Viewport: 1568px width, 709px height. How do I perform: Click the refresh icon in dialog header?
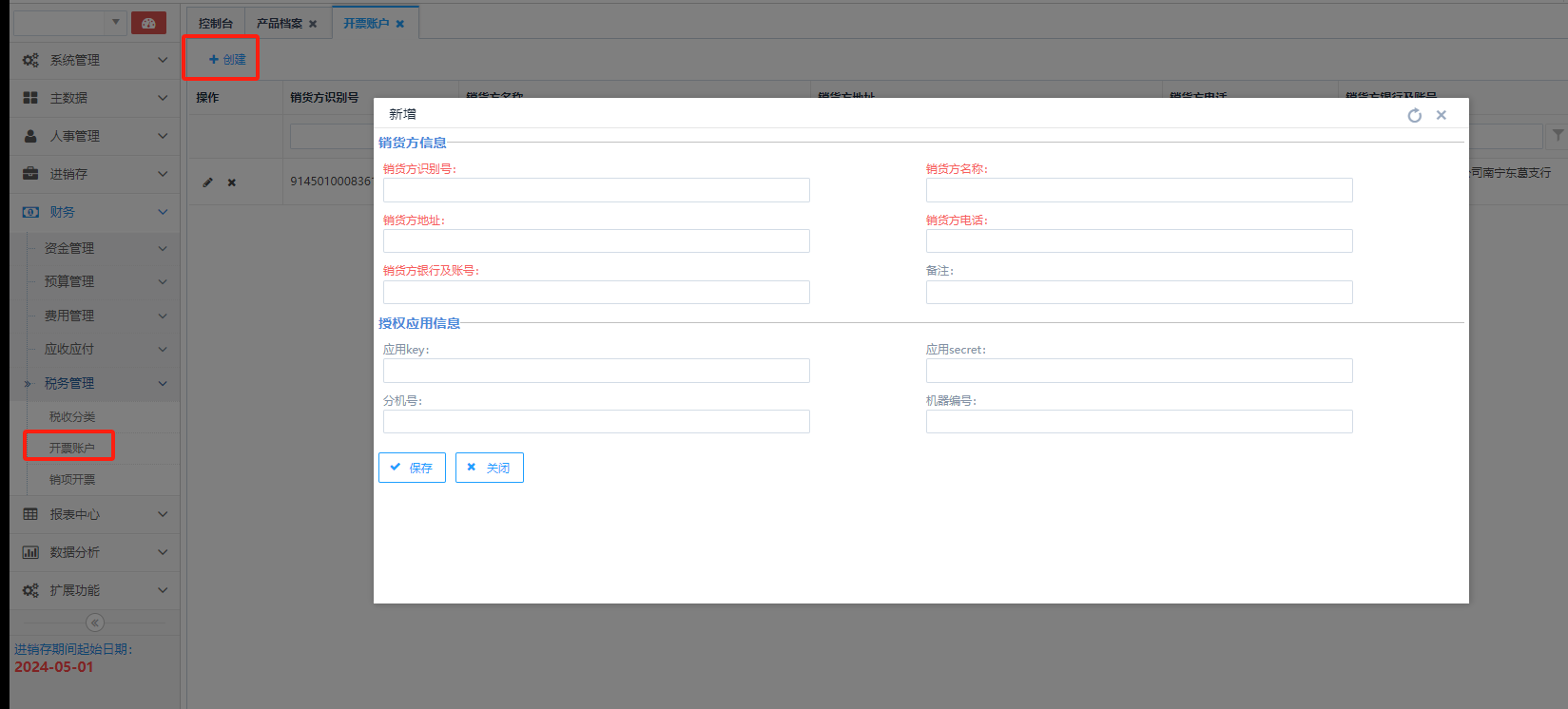tap(1414, 115)
